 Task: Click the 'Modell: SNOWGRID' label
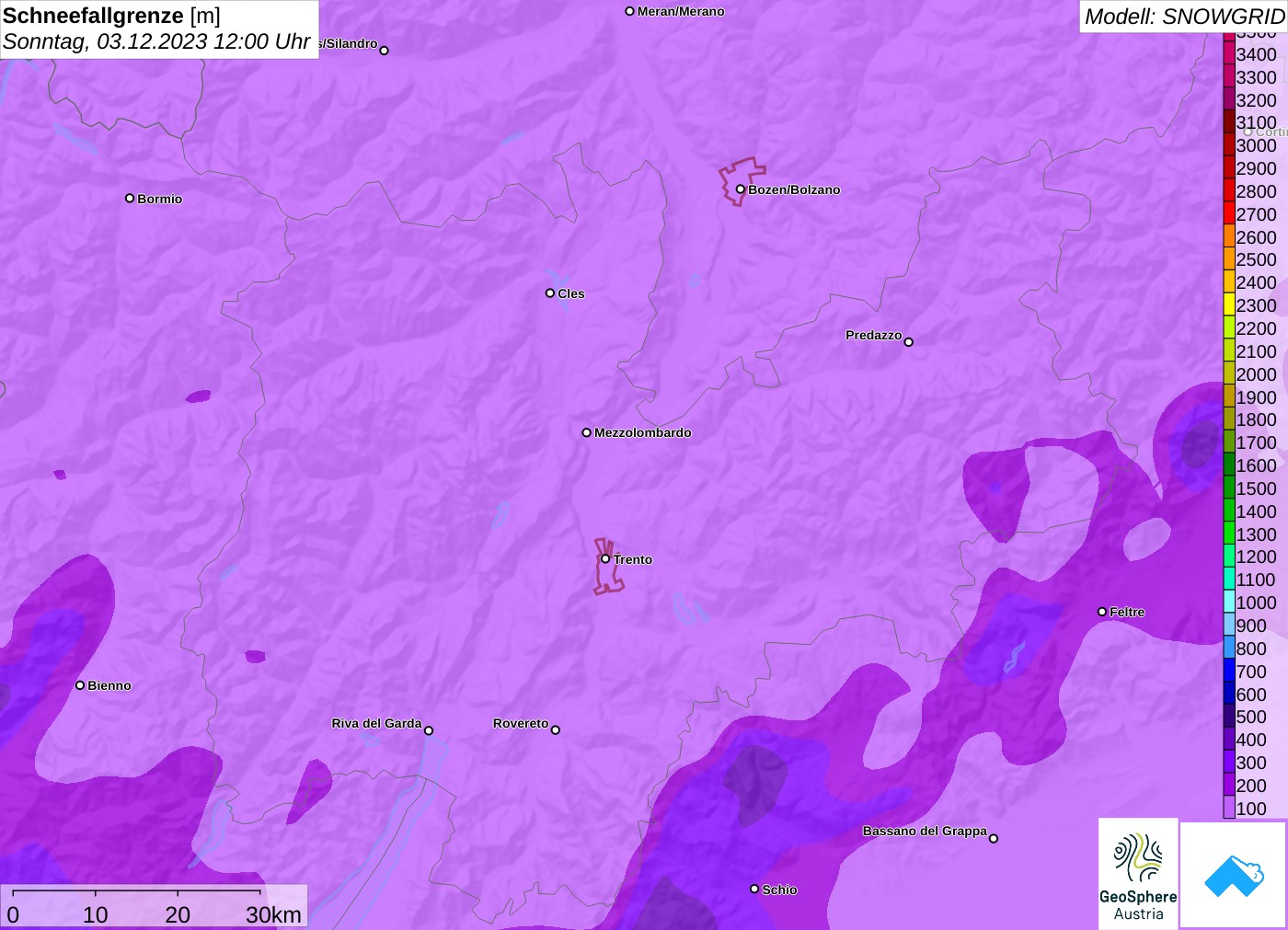pyautogui.click(x=1184, y=17)
